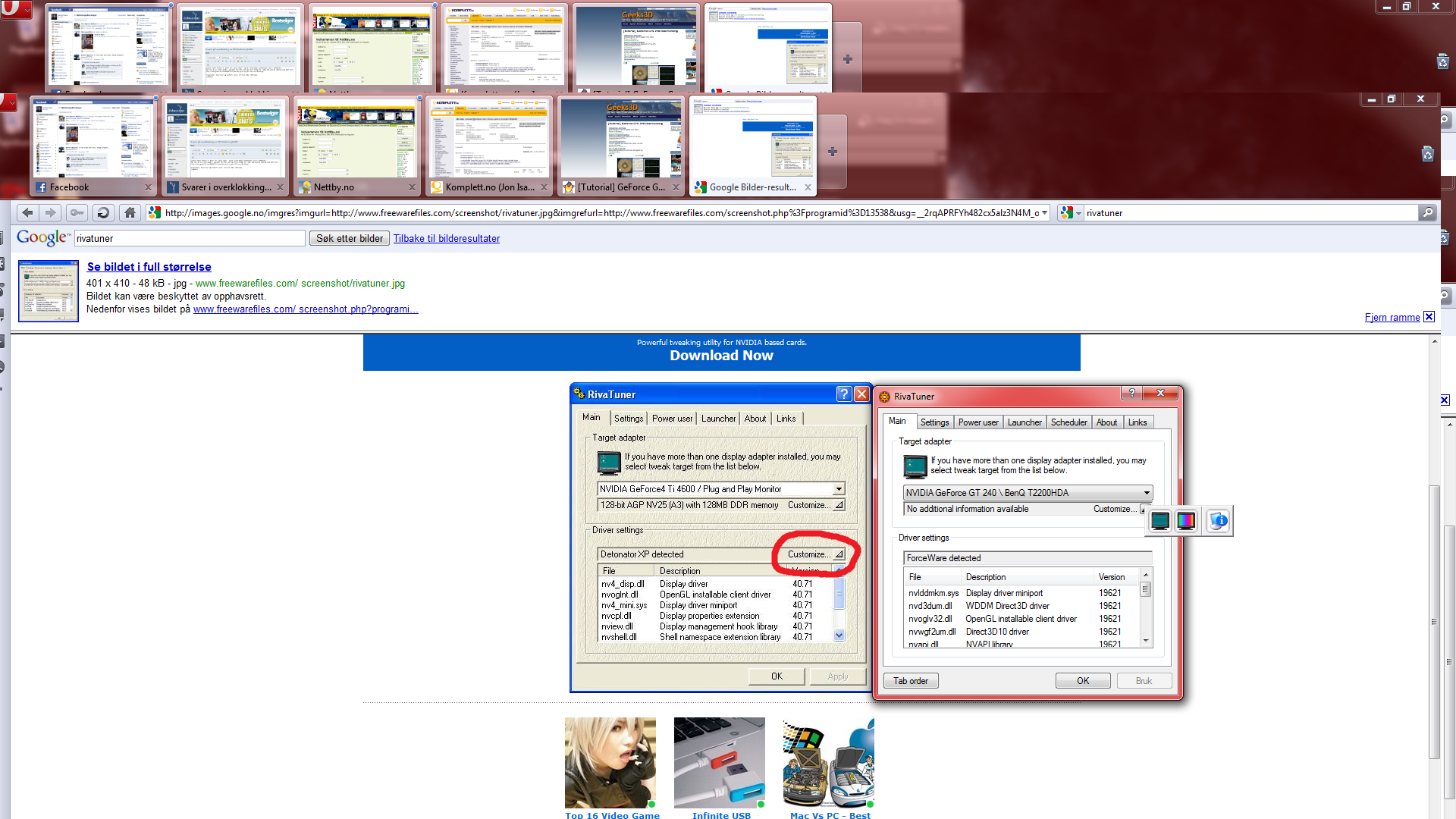The image size is (1456, 819).
Task: Open the Opera menu button
Action: pyautogui.click(x=9, y=102)
